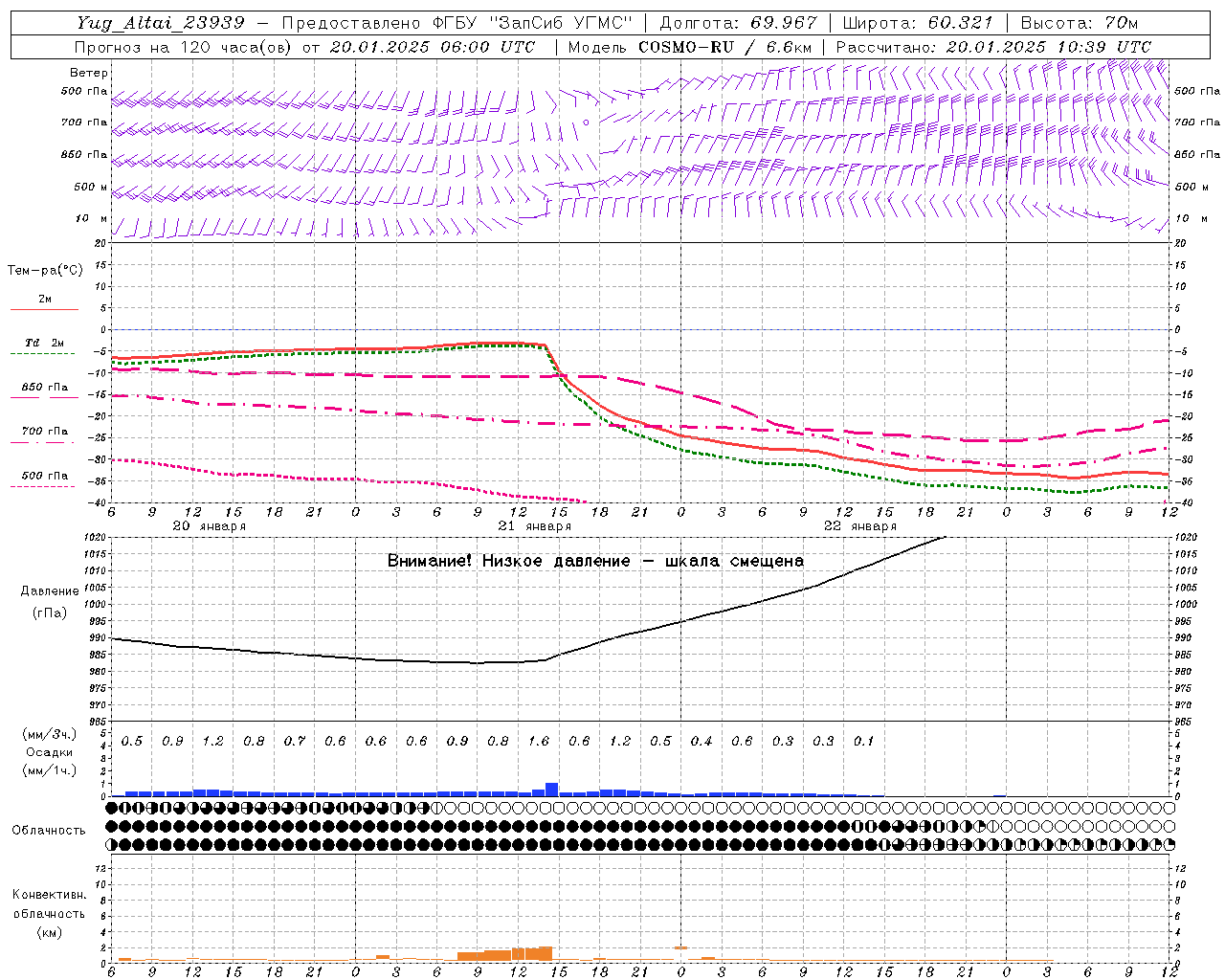Click the 0.1 precipitation total value
This screenshot has width=1225, height=980.
864,742
